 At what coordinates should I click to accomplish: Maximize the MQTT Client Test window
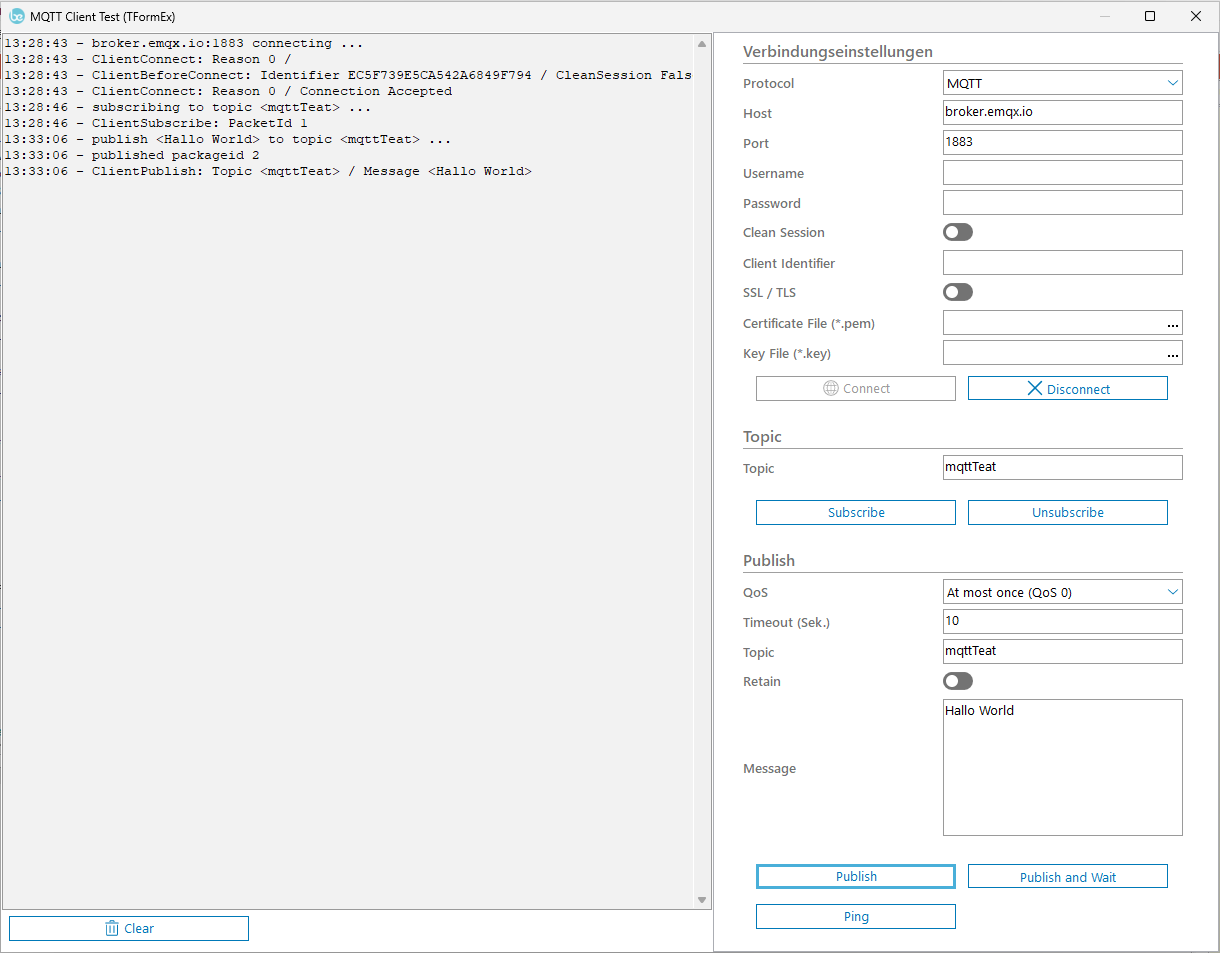tap(1150, 16)
